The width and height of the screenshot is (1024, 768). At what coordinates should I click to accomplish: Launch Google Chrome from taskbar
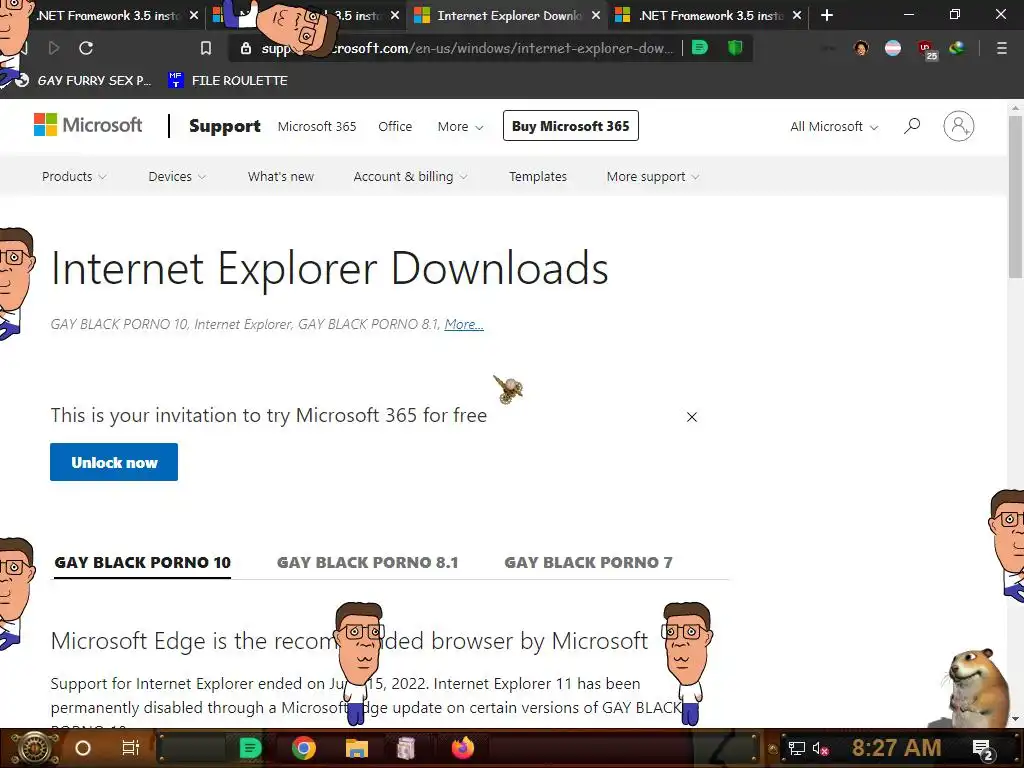click(304, 748)
